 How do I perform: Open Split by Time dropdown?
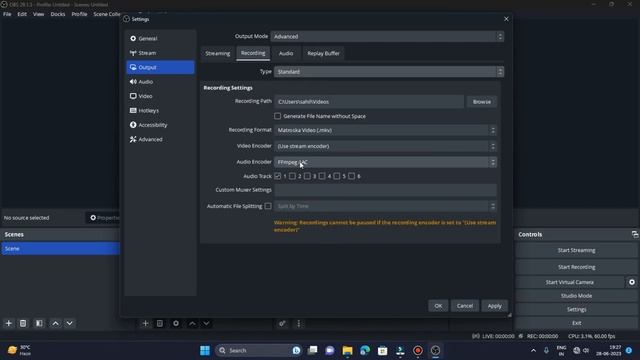point(385,206)
